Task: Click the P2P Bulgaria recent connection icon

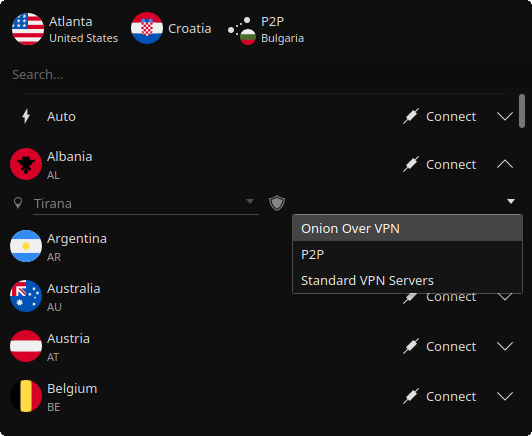Action: (242, 31)
